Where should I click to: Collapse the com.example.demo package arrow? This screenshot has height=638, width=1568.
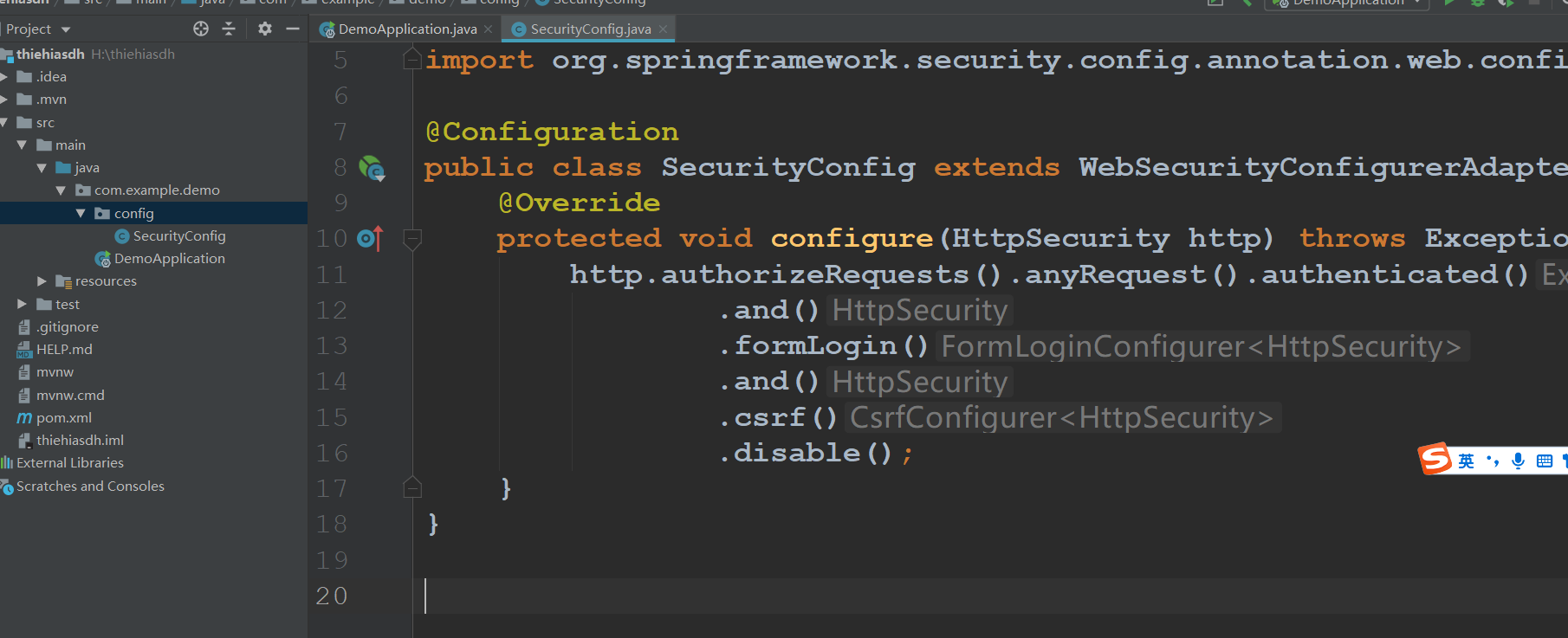coord(61,190)
